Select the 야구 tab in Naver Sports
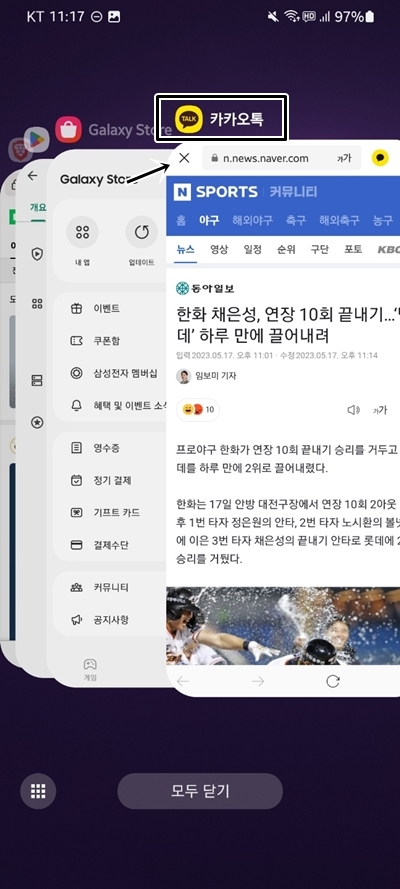 (209, 221)
